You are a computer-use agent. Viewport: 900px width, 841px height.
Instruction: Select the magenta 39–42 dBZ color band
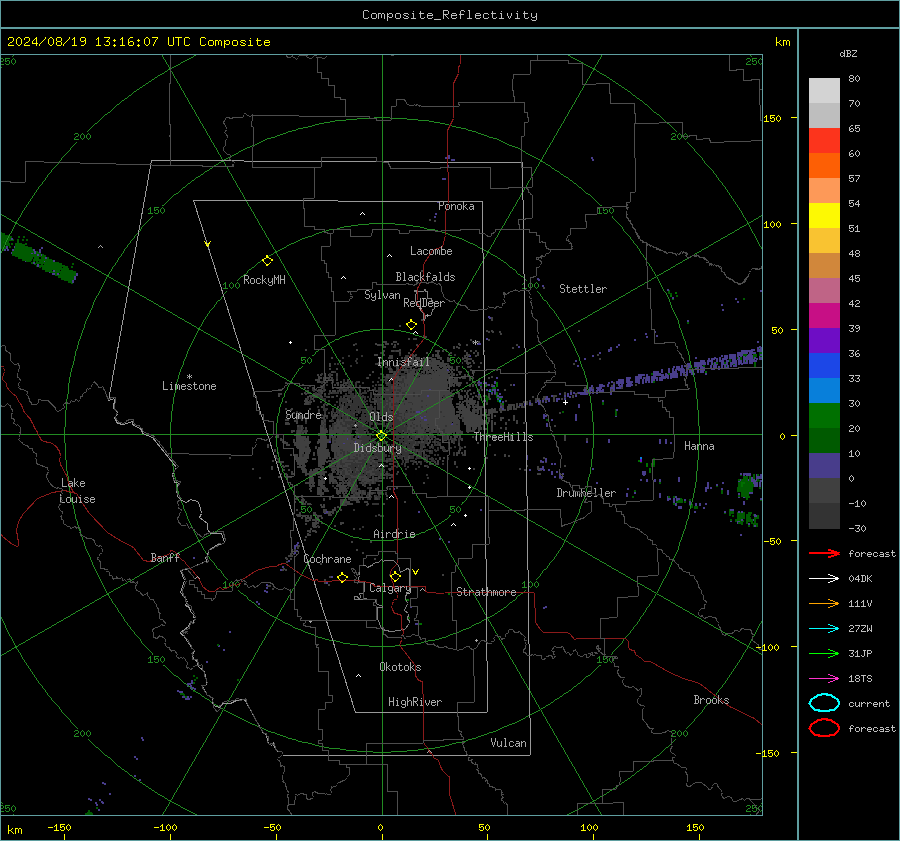tap(824, 316)
